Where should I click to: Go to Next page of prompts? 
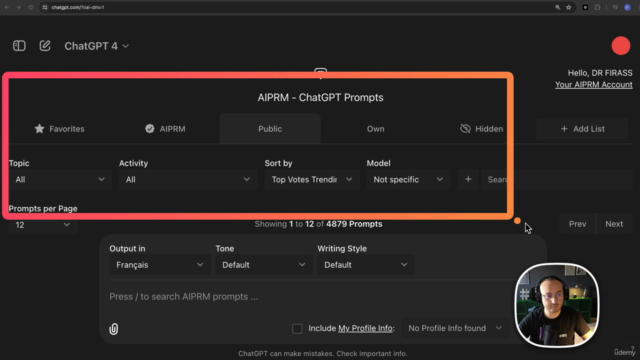tap(614, 224)
